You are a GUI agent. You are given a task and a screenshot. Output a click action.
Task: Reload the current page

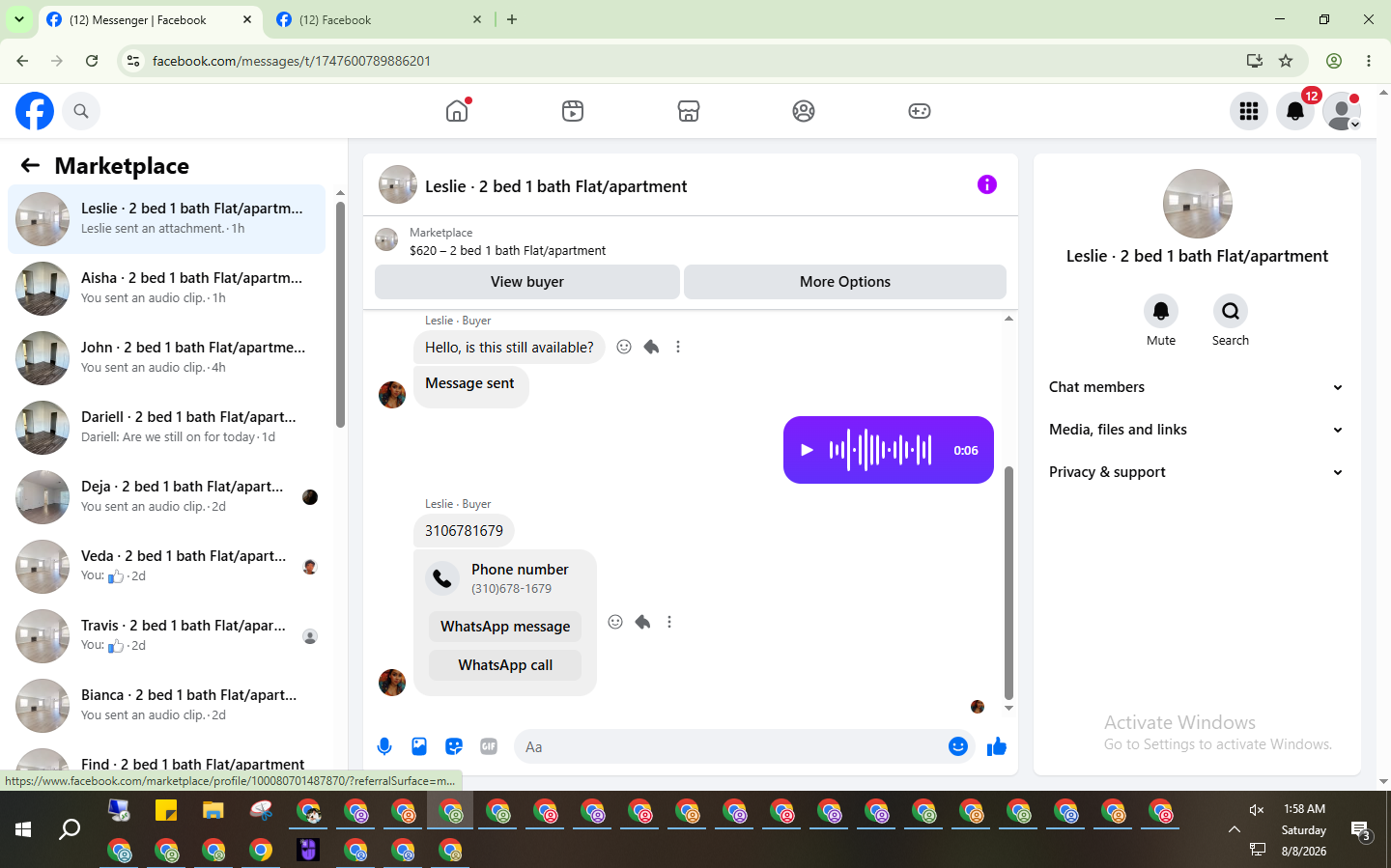point(92,61)
